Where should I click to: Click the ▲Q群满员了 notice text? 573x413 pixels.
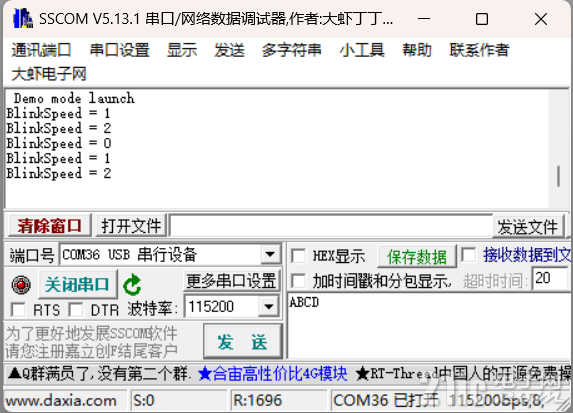(99, 374)
